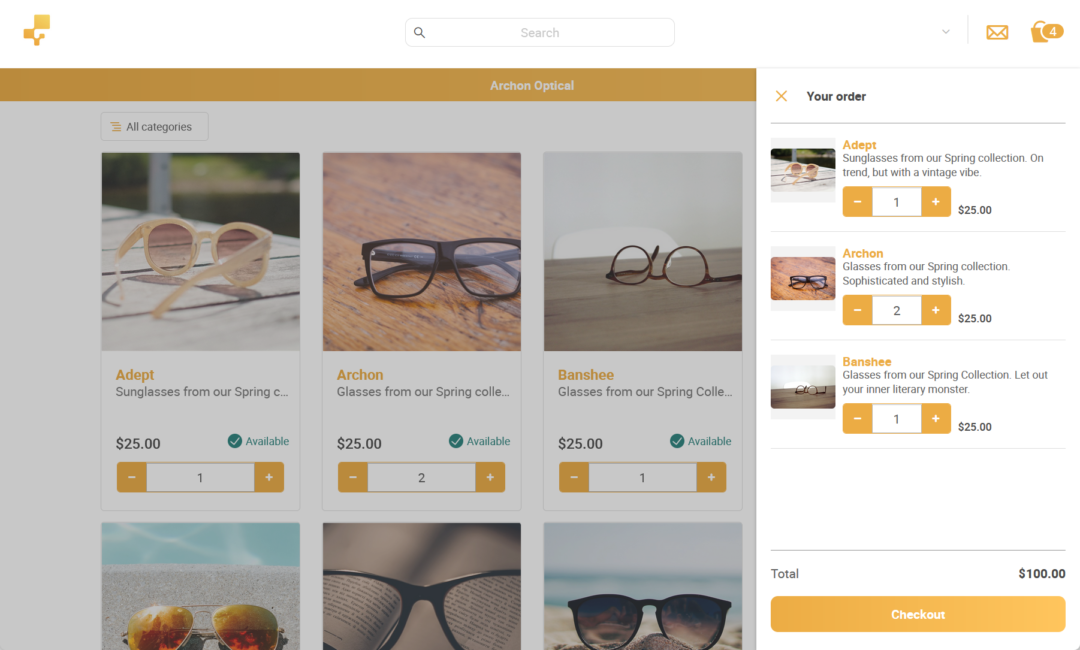Image resolution: width=1080 pixels, height=650 pixels.
Task: Increase Banshee quantity in the cart panel
Action: [x=936, y=418]
